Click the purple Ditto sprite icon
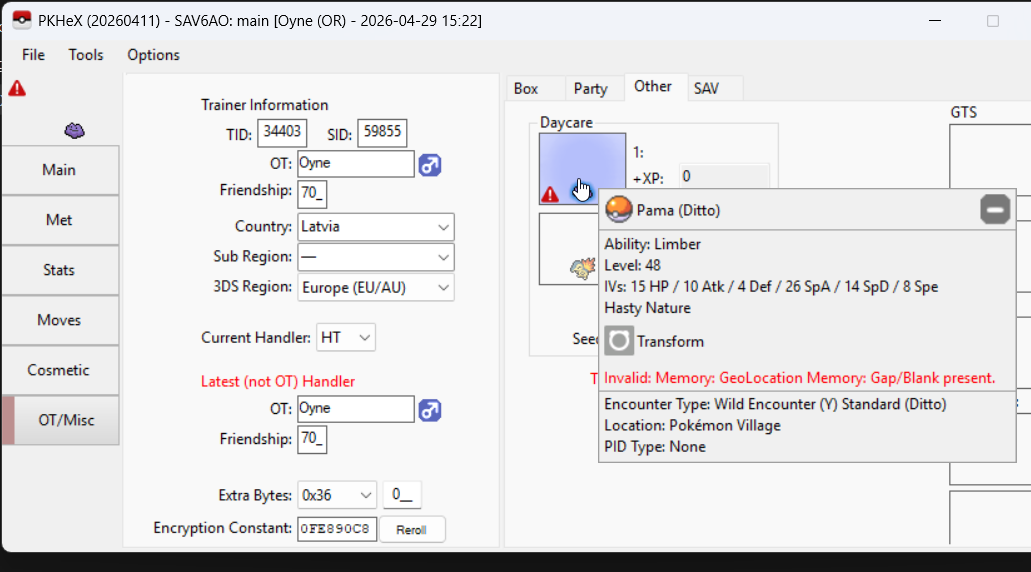 75,130
